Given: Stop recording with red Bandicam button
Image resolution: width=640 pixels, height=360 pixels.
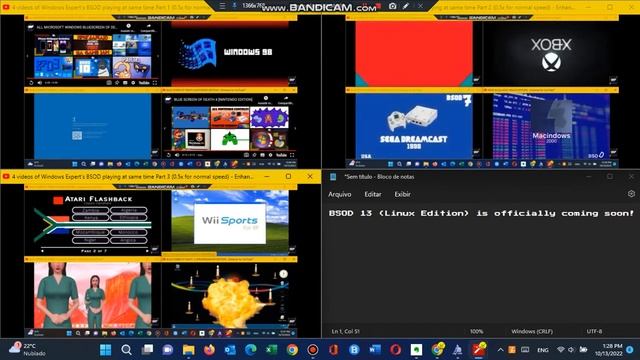Looking at the screenshot, I should [x=378, y=6].
